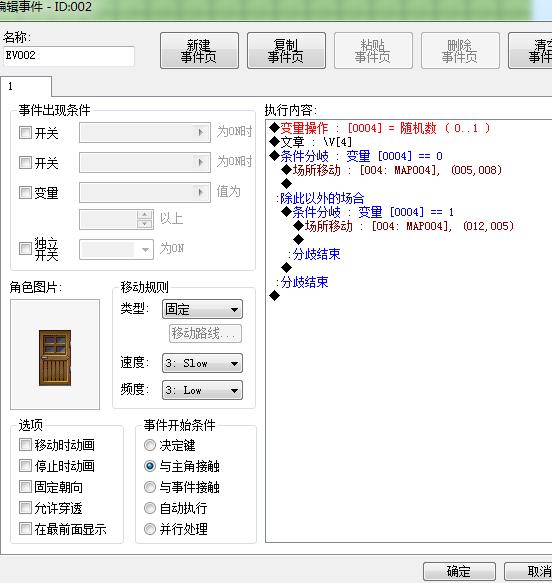Enable the second 开关 condition checkbox
The image size is (552, 583).
click(25, 162)
